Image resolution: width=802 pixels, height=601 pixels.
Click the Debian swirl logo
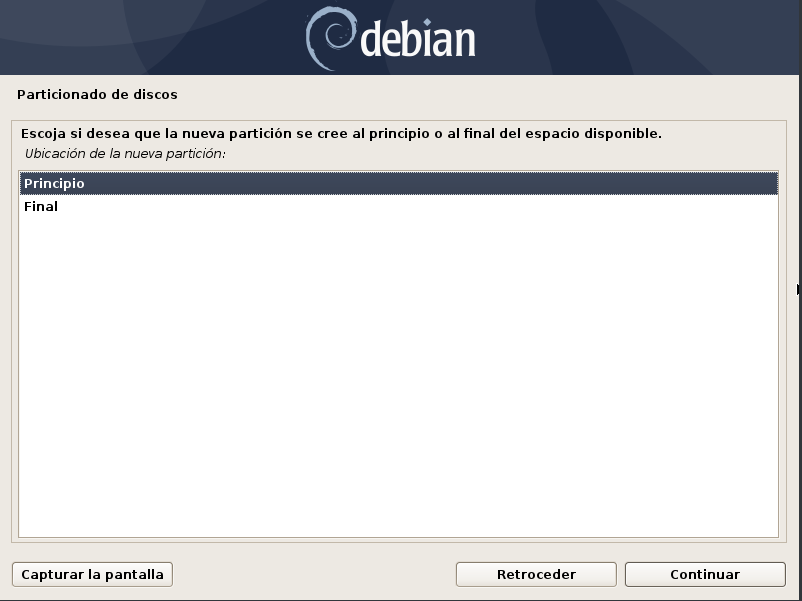click(330, 38)
